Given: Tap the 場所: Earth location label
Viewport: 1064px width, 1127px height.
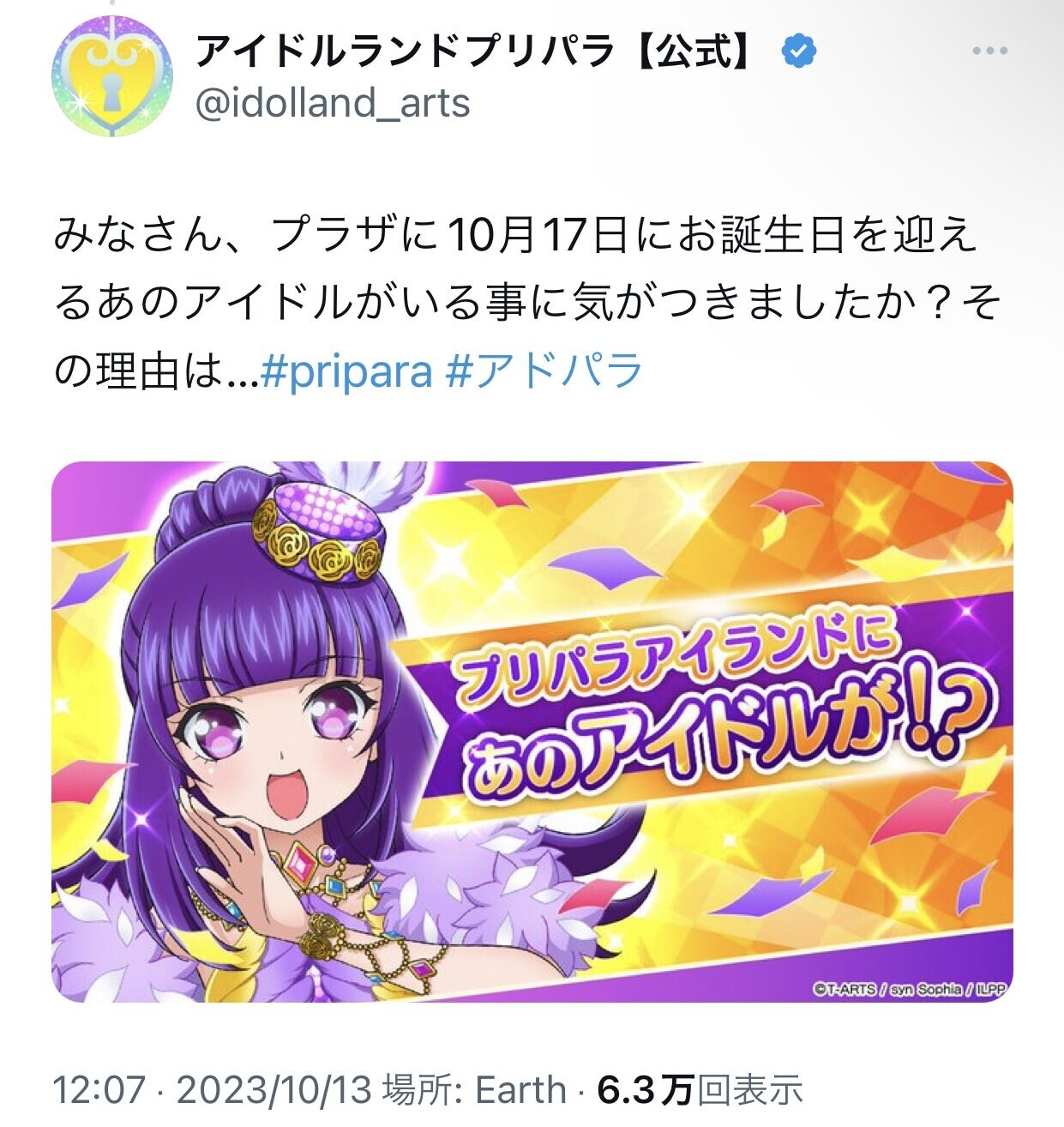Looking at the screenshot, I should pos(474,1090).
